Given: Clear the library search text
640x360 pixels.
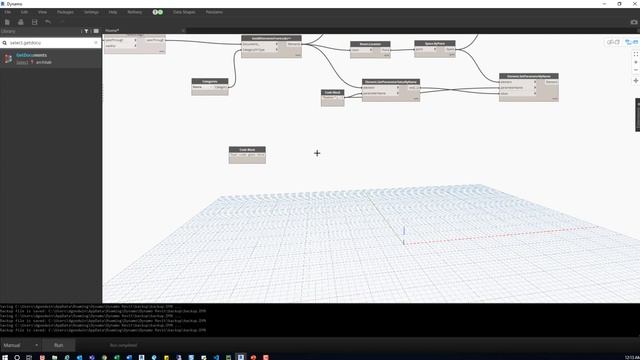Looking at the screenshot, I should pos(96,42).
